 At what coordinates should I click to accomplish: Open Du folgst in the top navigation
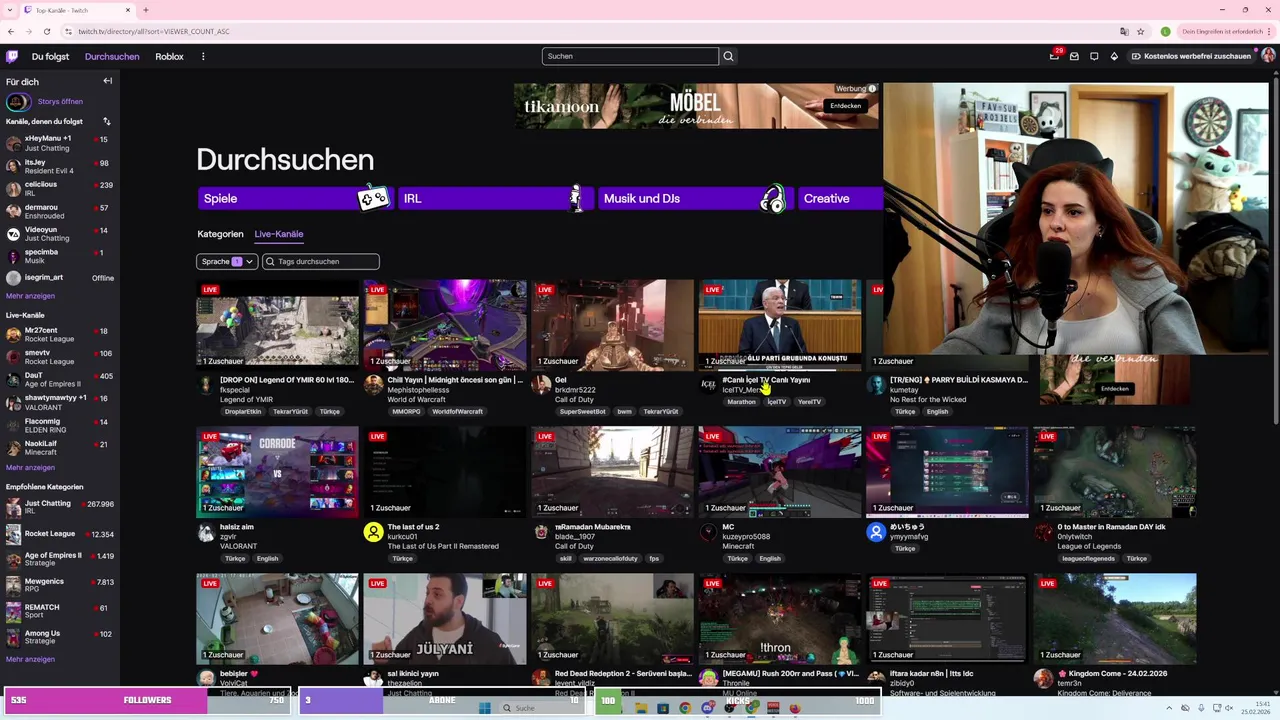tap(50, 57)
